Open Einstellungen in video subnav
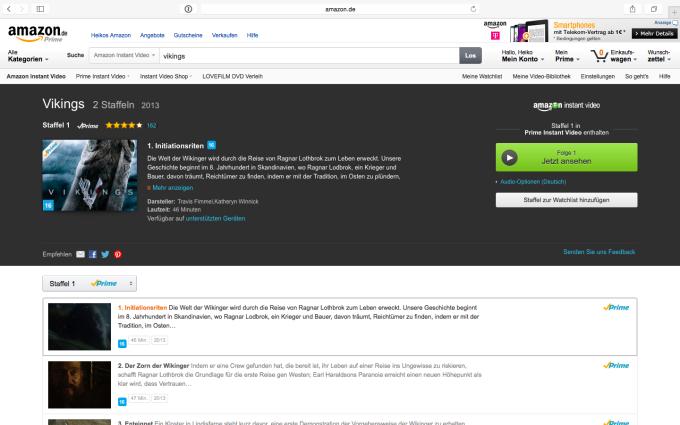The height and width of the screenshot is (425, 680). (x=598, y=76)
